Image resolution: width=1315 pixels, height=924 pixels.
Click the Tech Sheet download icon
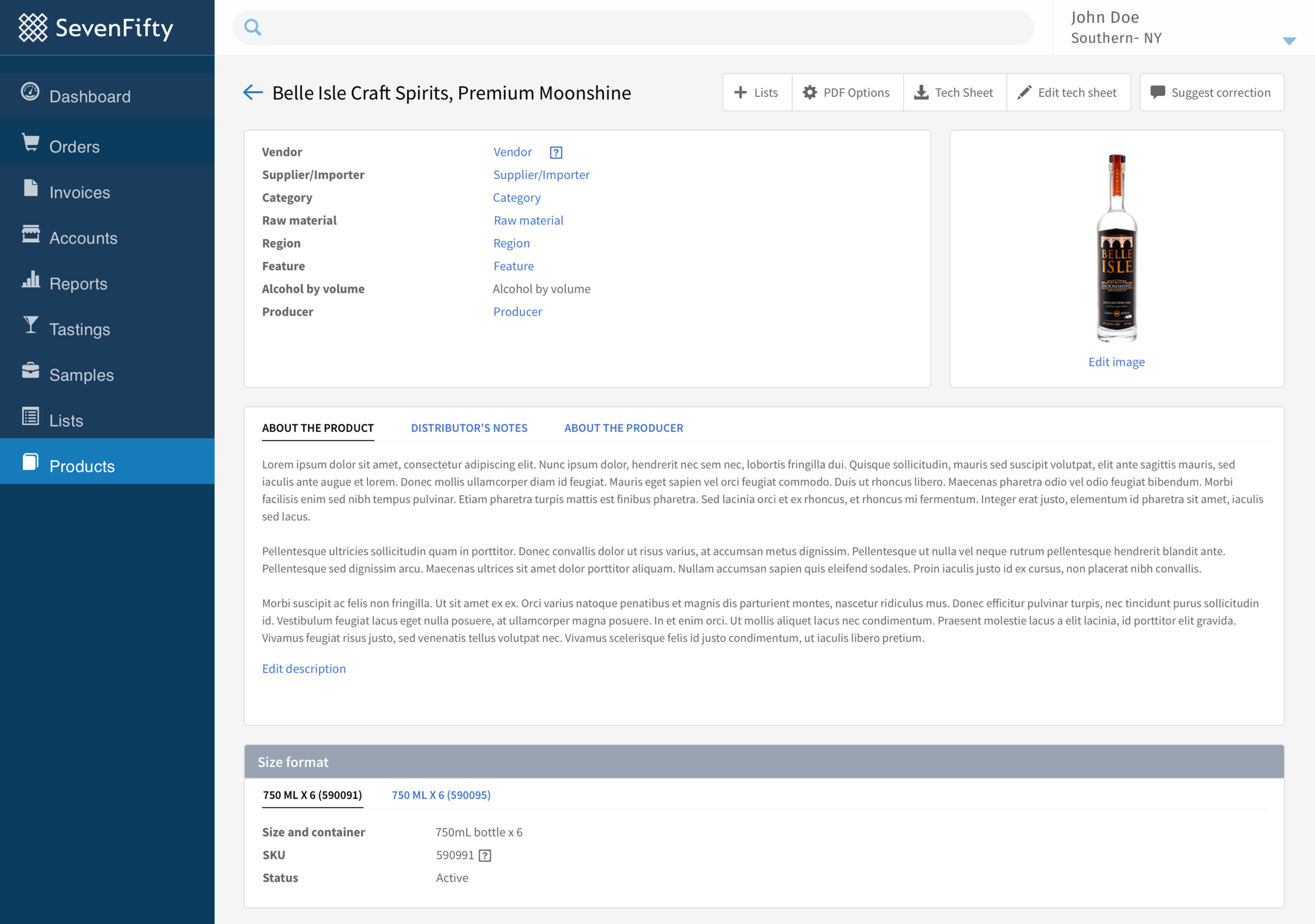921,92
